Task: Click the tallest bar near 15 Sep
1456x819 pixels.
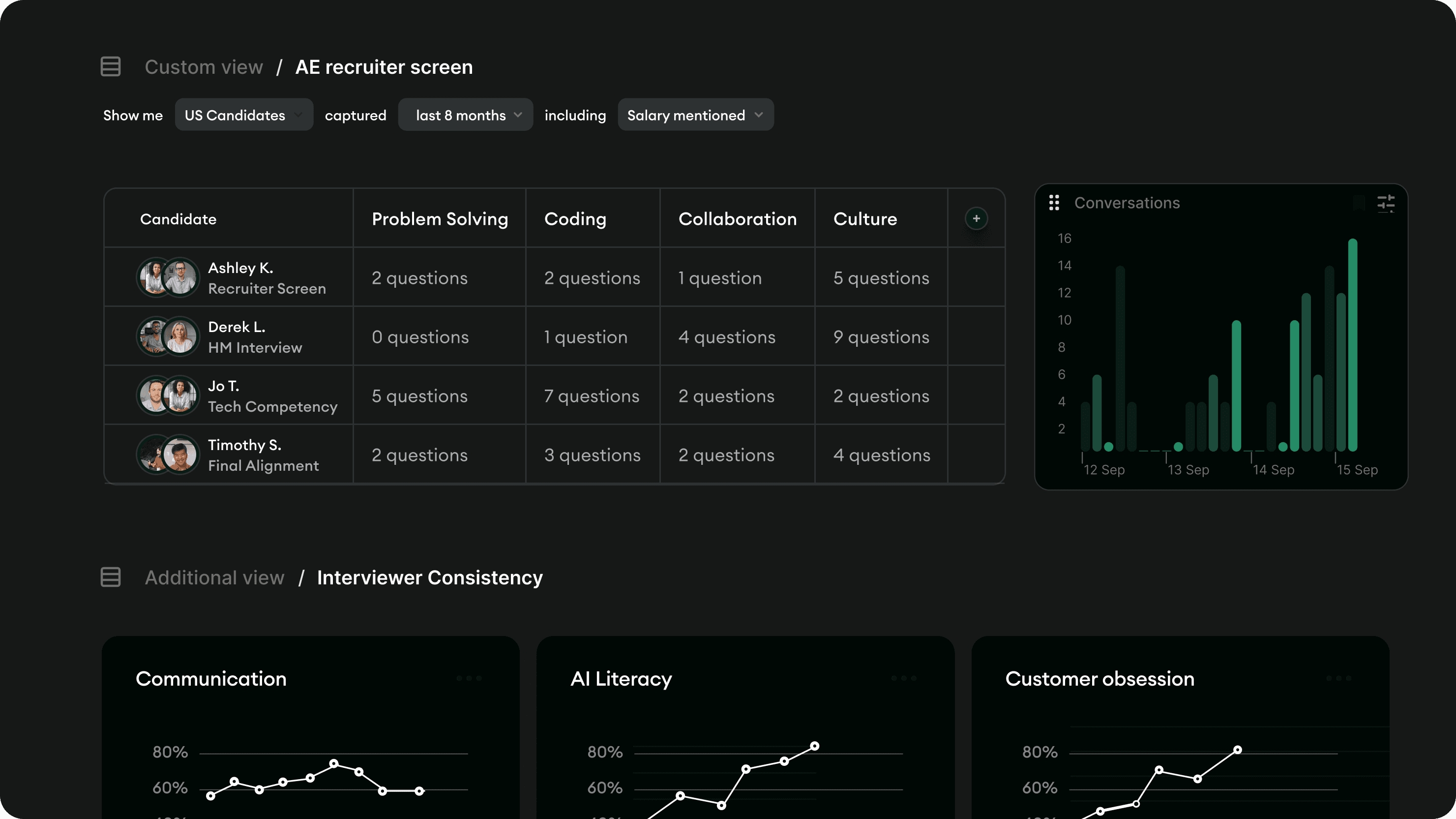Action: click(x=1352, y=345)
